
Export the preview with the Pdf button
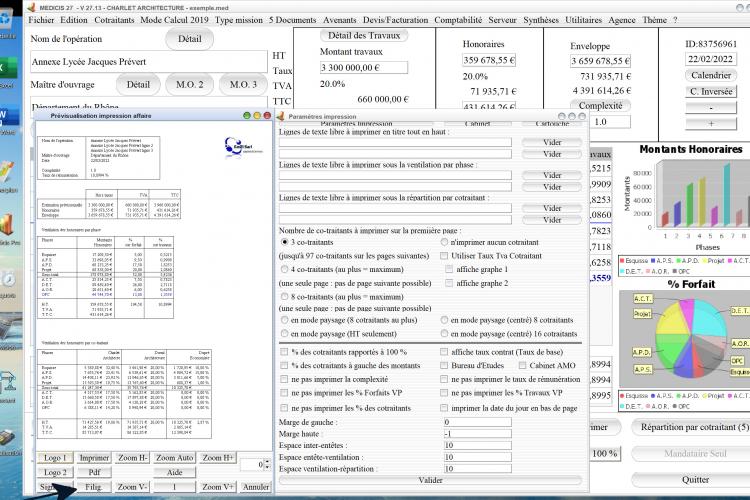point(94,472)
